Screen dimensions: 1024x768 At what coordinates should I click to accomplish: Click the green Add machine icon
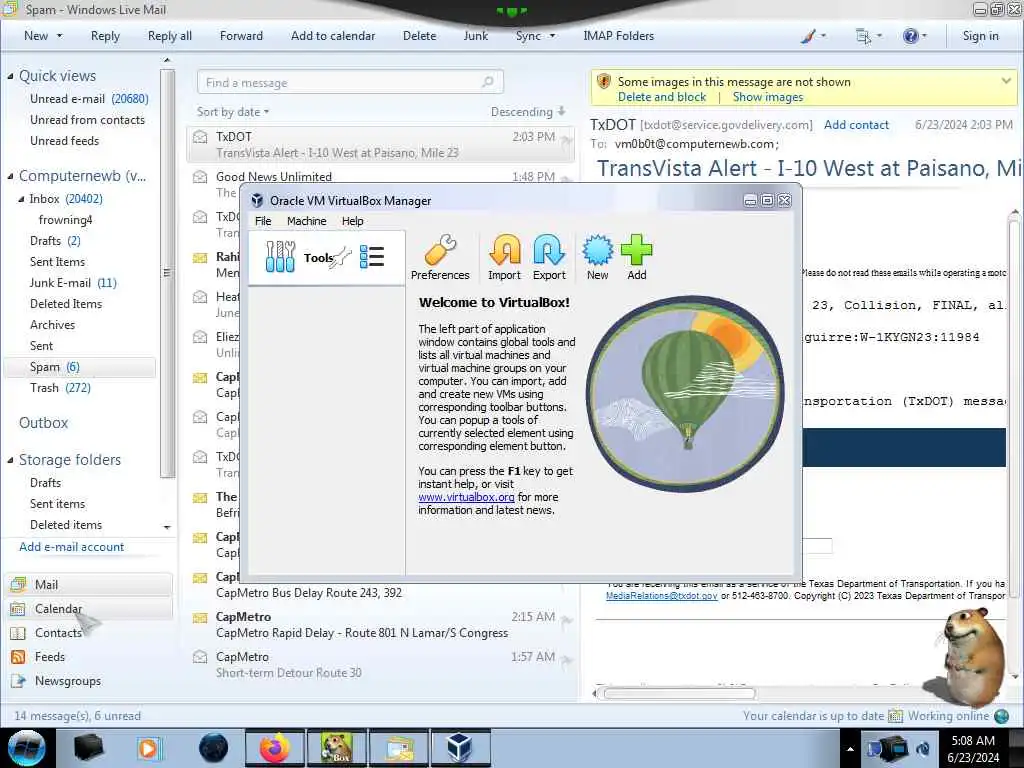(637, 257)
